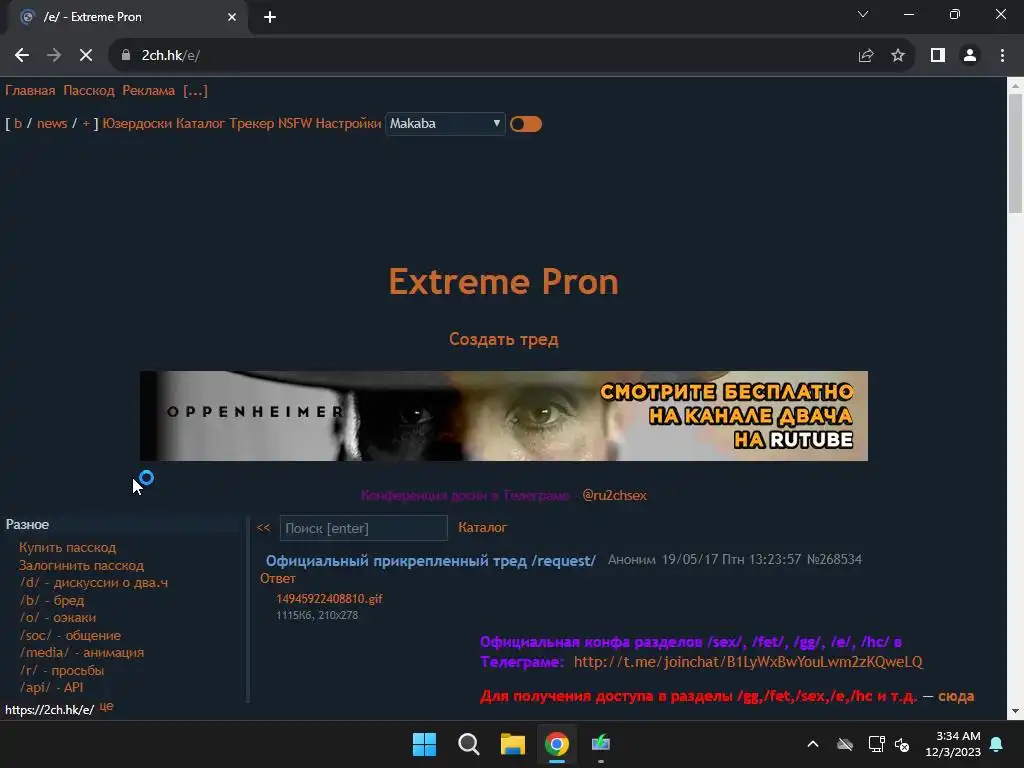The image size is (1024, 768).
Task: Open the Главная link
Action: (30, 91)
